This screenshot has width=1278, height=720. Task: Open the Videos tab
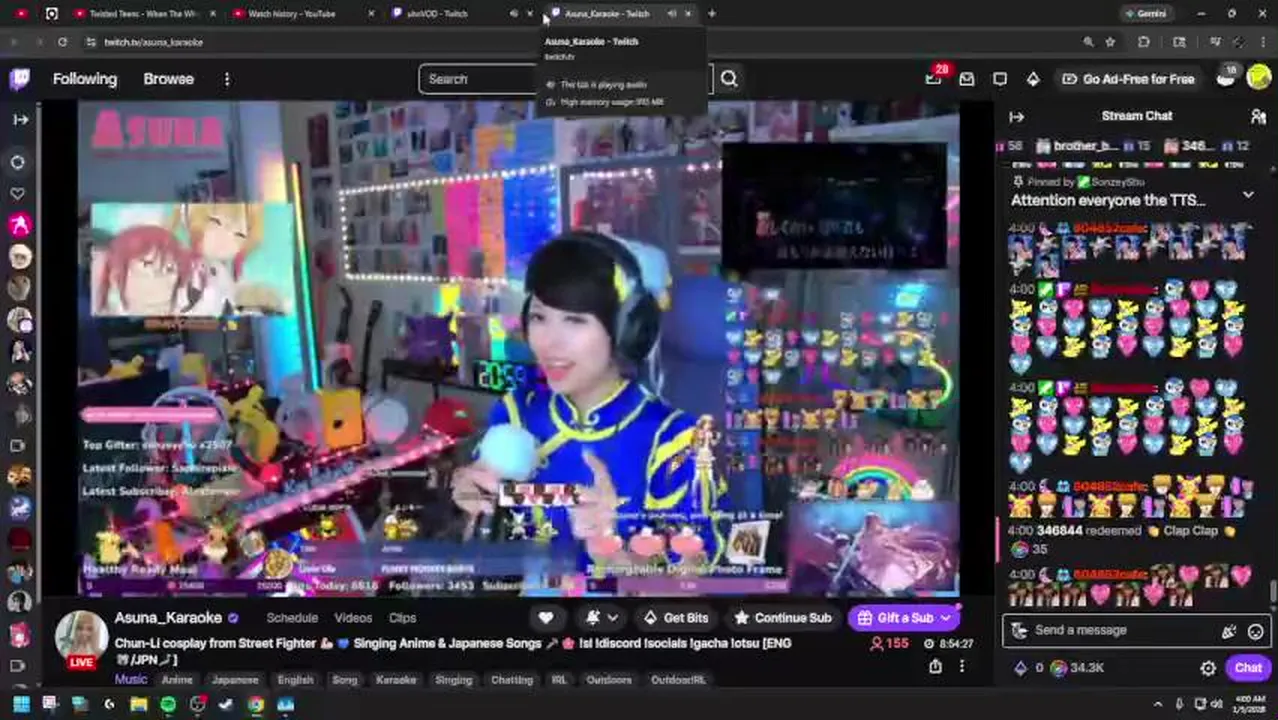(353, 618)
